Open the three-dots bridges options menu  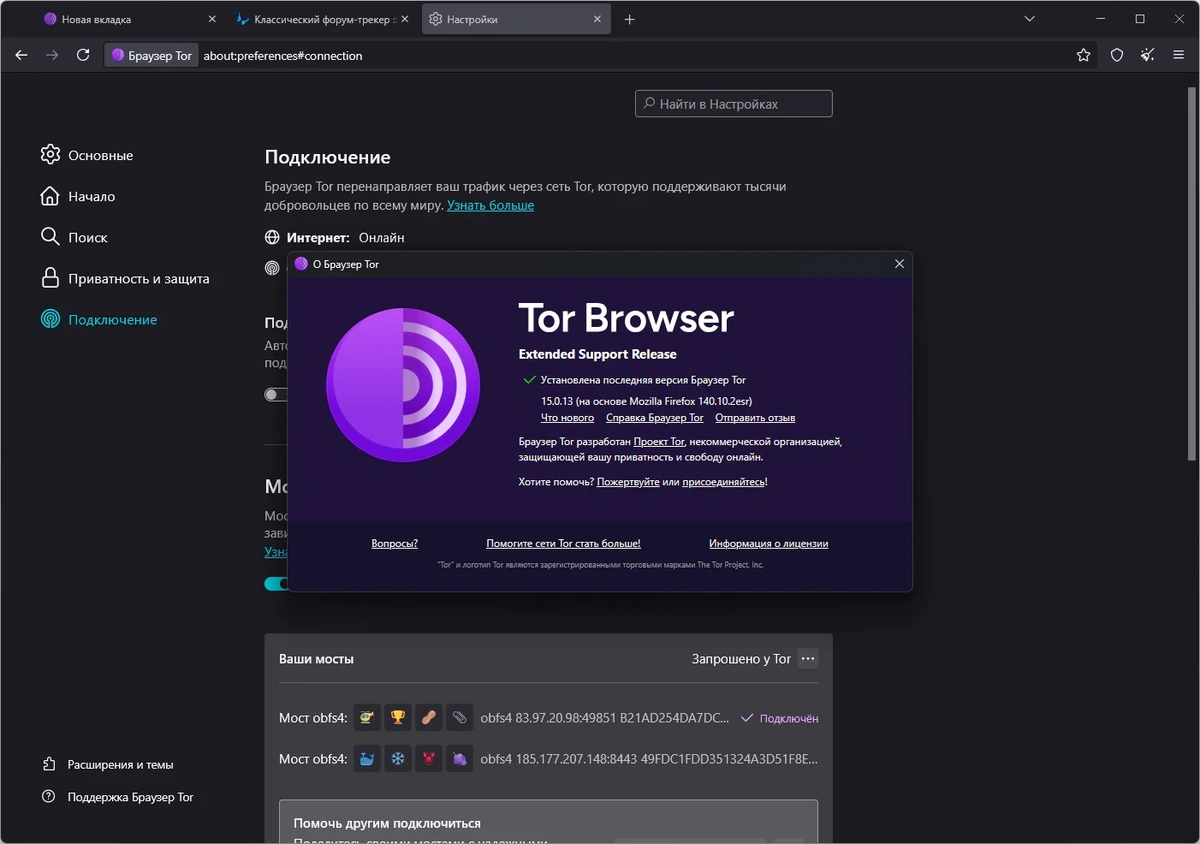(x=808, y=659)
